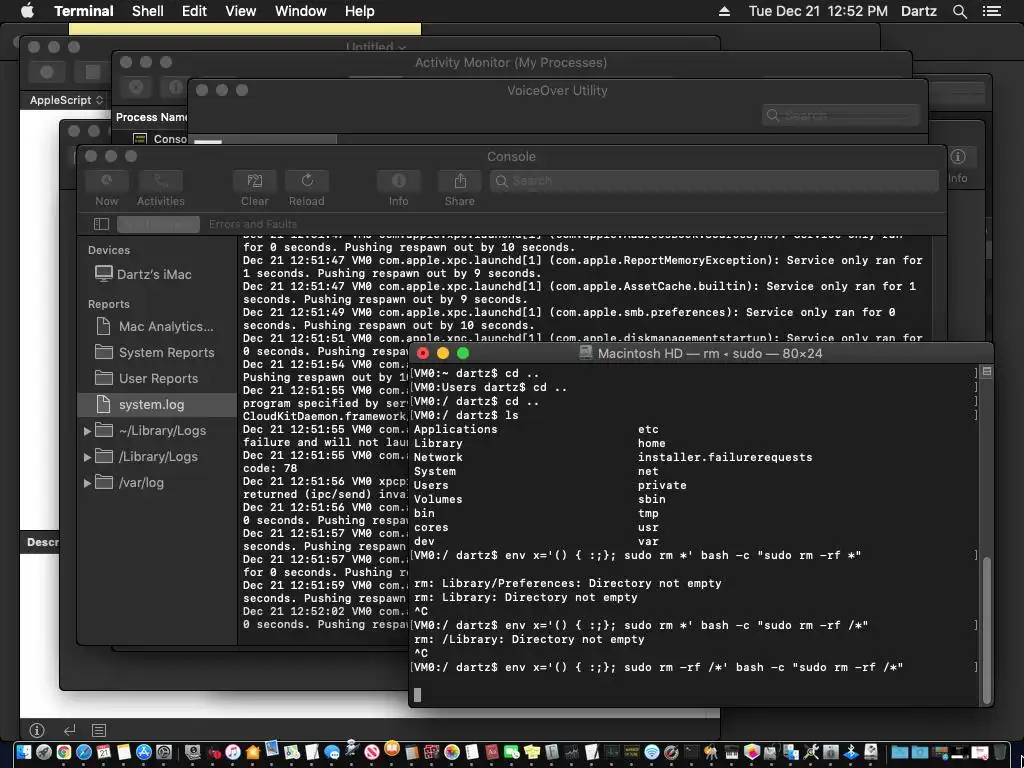This screenshot has height=768, width=1024.
Task: Click the menu bar date and time
Action: tap(818, 11)
